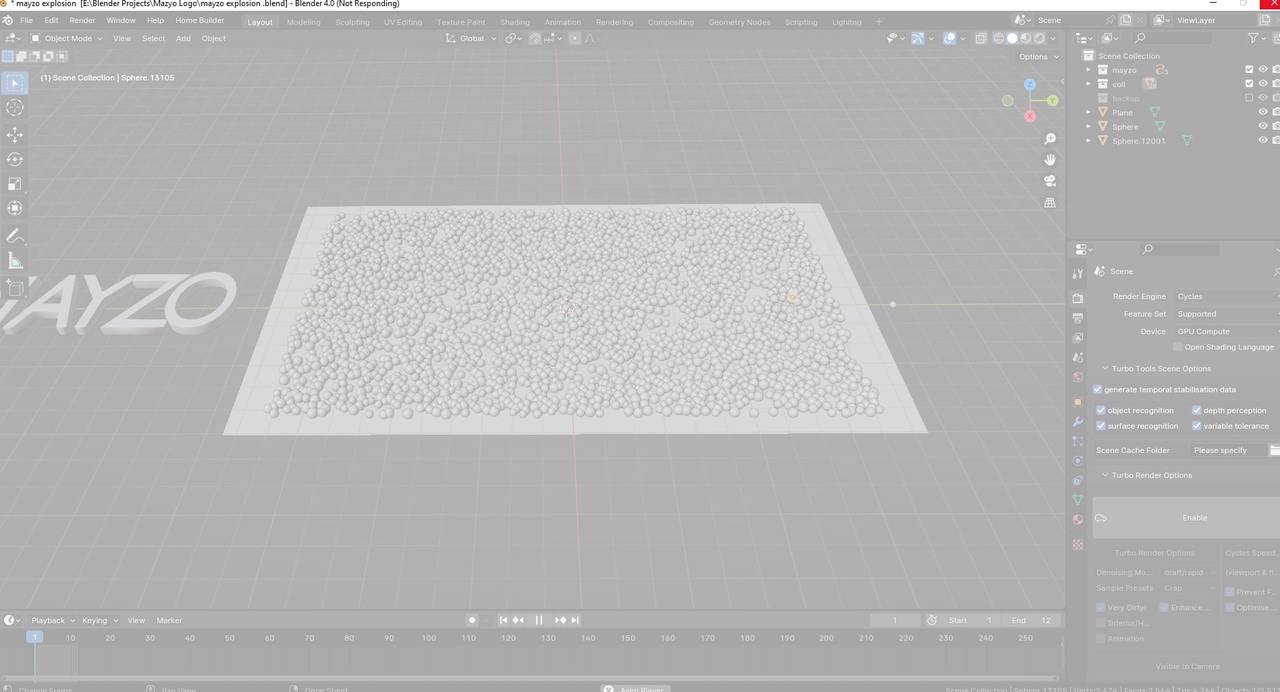Click the current frame number field
Image resolution: width=1280 pixels, height=692 pixels.
(x=895, y=620)
